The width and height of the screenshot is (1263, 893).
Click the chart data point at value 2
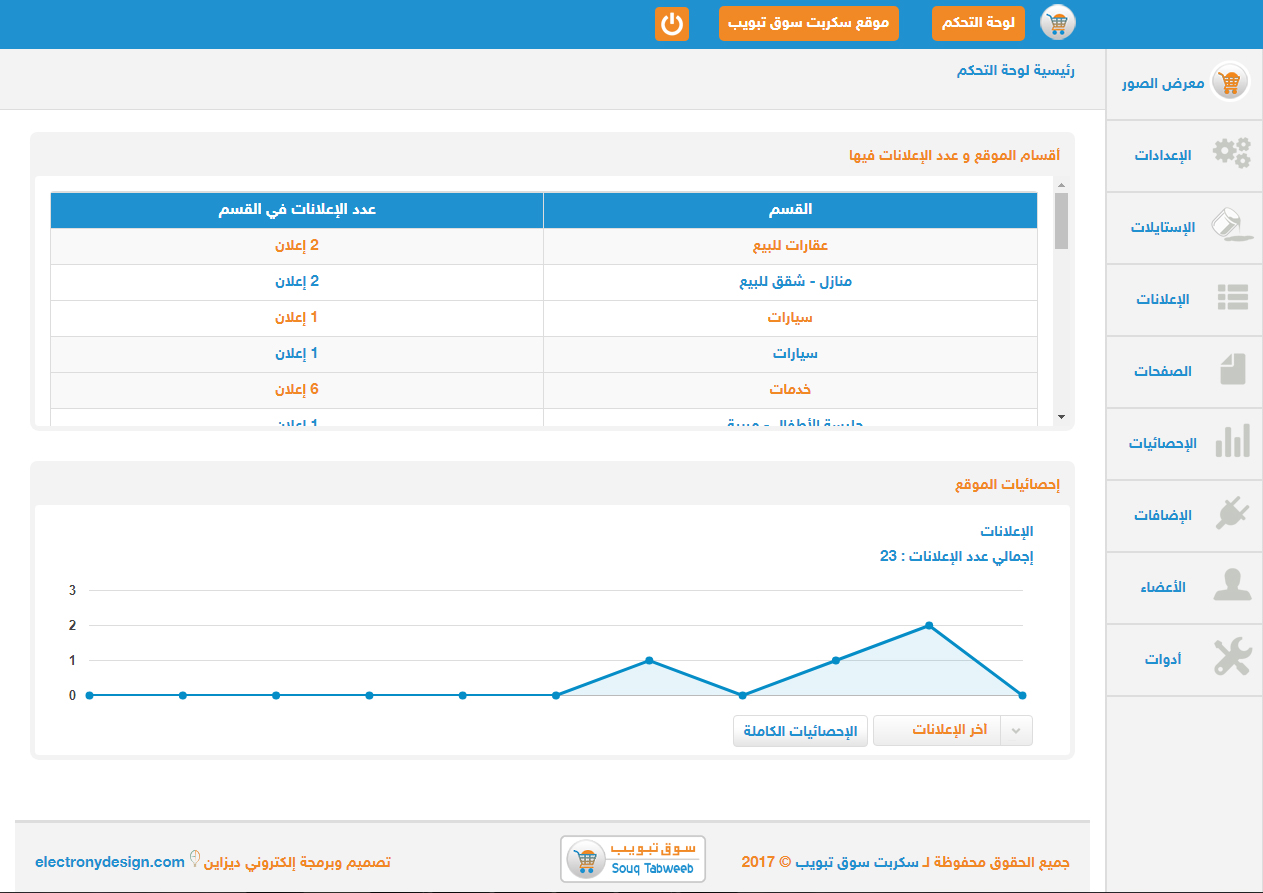929,625
